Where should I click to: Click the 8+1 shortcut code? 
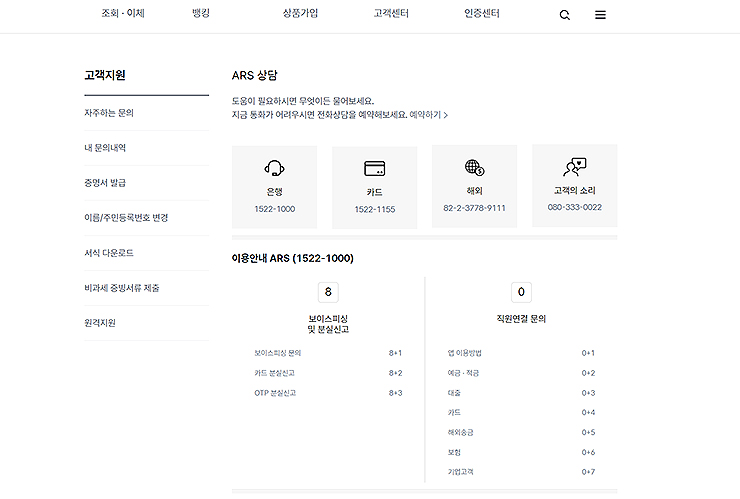pyautogui.click(x=395, y=353)
